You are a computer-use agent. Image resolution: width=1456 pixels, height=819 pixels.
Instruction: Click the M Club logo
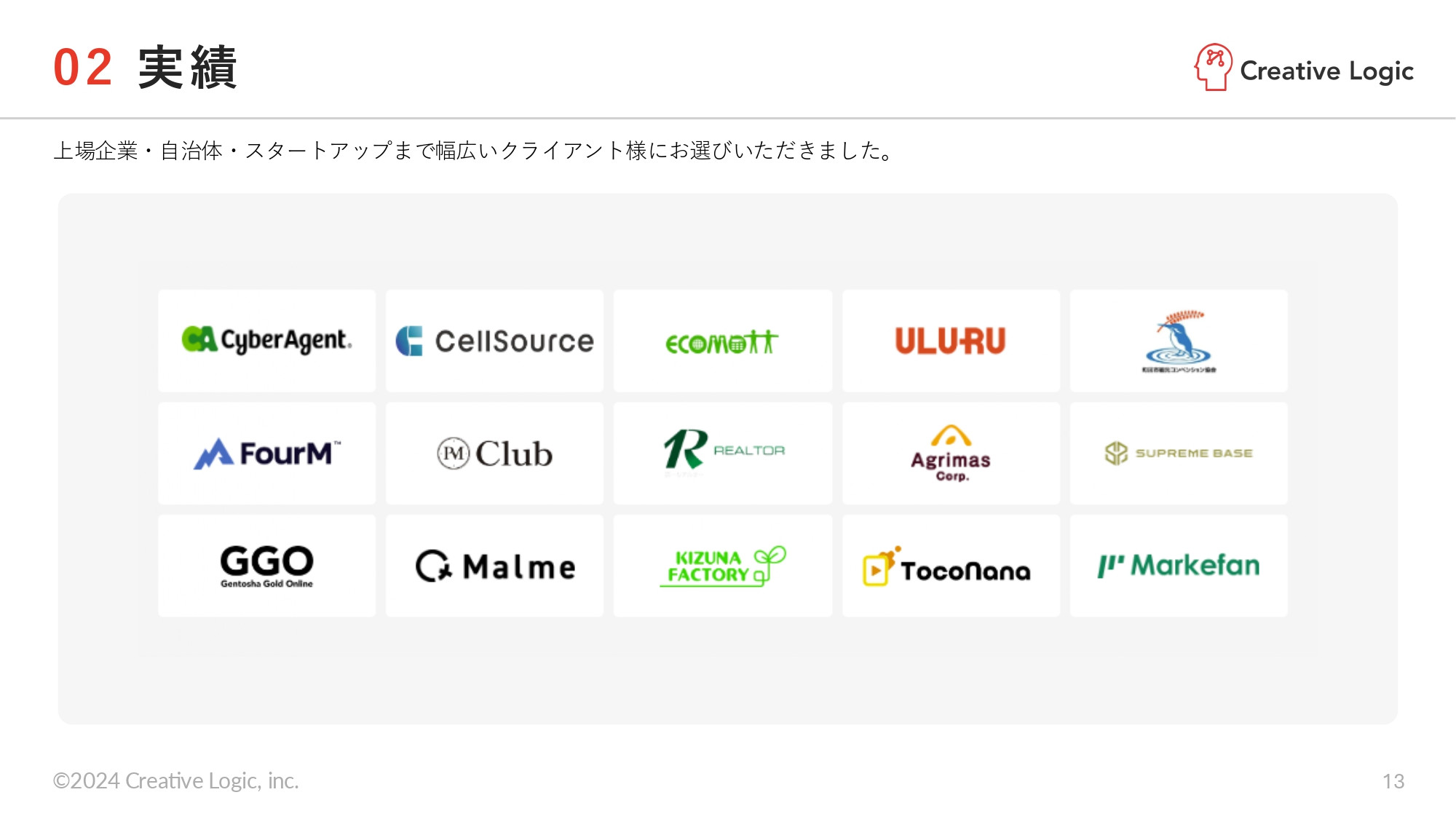(x=494, y=454)
